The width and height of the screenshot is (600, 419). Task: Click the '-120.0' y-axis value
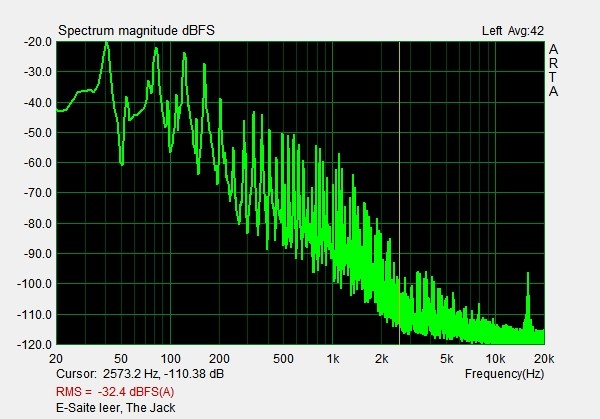coord(34,345)
